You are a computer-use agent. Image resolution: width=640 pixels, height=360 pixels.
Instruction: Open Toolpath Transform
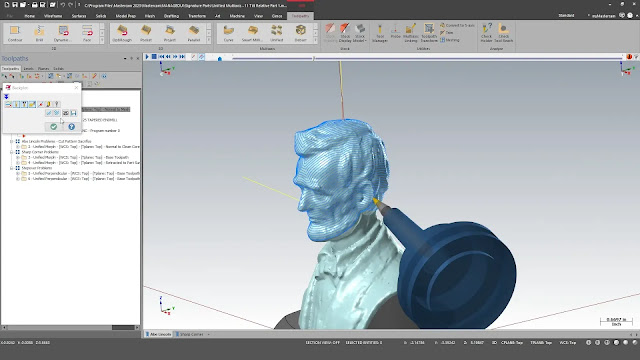coord(429,33)
